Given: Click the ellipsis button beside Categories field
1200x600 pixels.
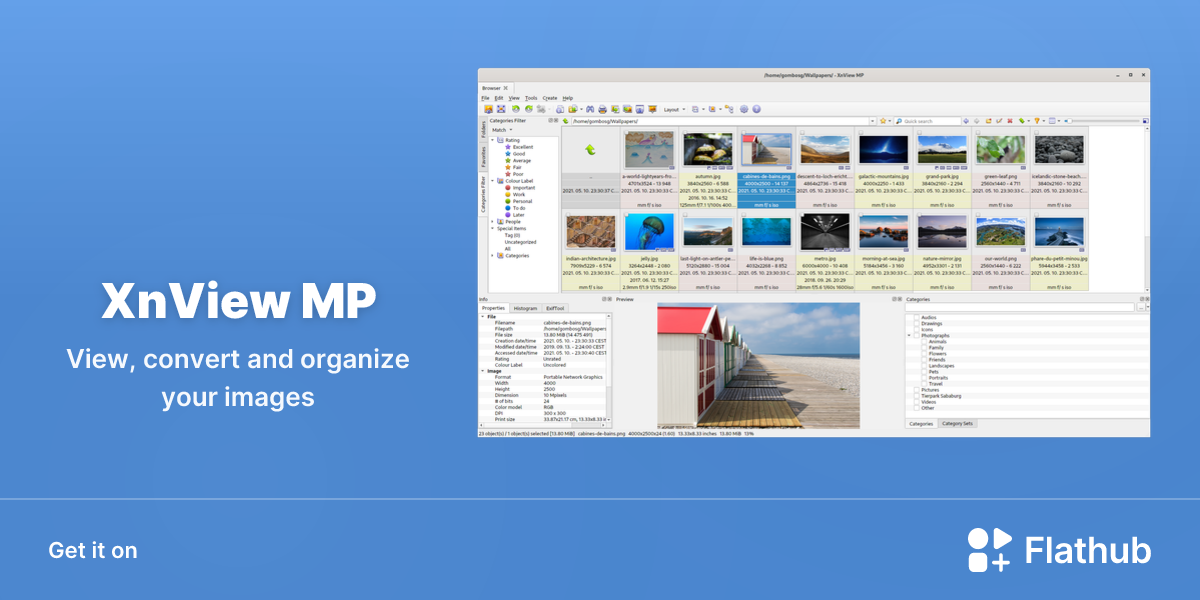Looking at the screenshot, I should click(1141, 307).
